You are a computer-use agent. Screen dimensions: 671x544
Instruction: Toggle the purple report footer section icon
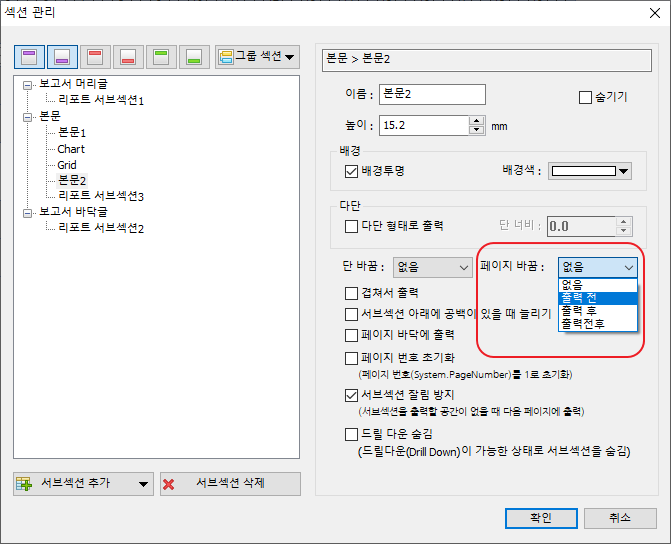pyautogui.click(x=62, y=57)
